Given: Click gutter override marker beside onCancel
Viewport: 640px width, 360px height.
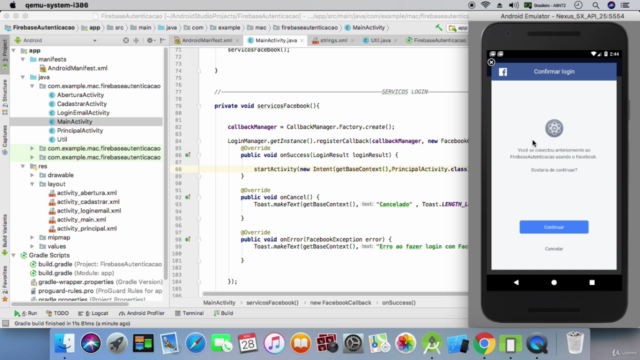Looking at the screenshot, I should 188,197.
